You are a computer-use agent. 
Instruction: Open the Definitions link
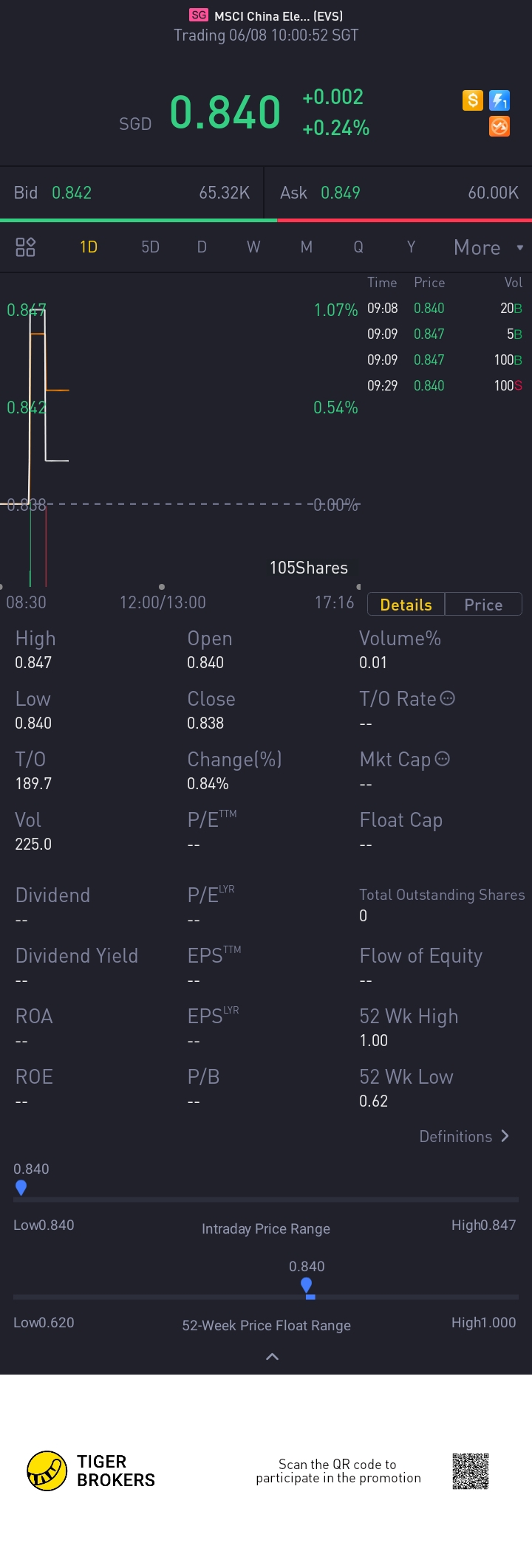[456, 1136]
